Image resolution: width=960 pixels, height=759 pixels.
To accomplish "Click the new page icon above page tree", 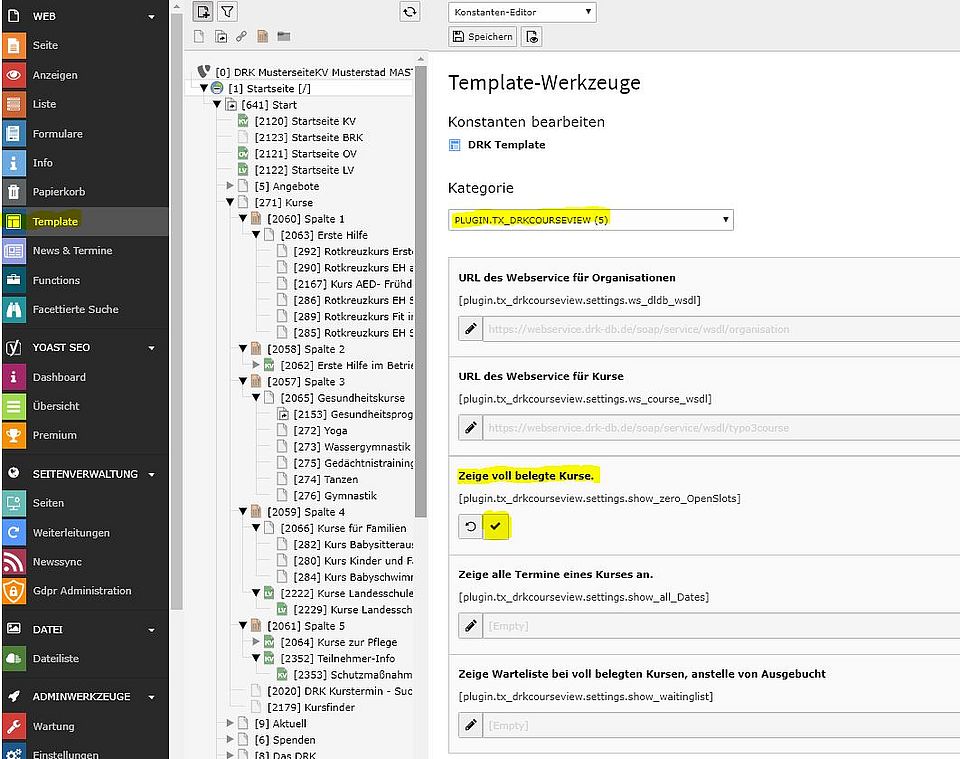I will 204,12.
